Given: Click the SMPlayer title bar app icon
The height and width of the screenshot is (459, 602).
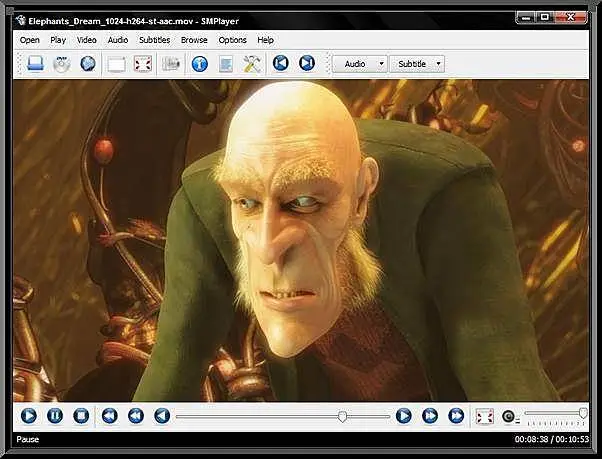Looking at the screenshot, I should [20, 21].
